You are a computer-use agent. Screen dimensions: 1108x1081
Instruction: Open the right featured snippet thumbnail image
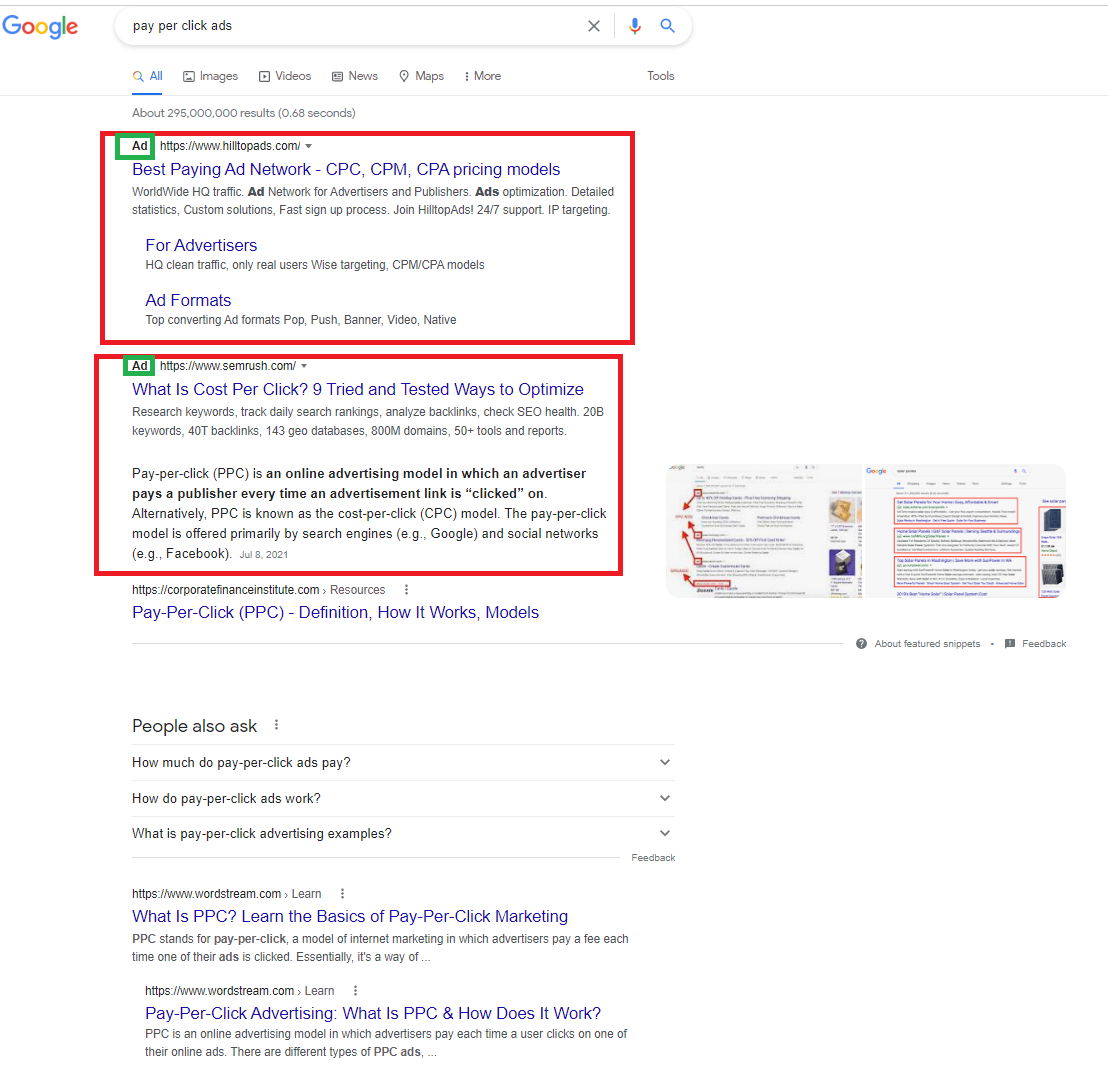965,531
